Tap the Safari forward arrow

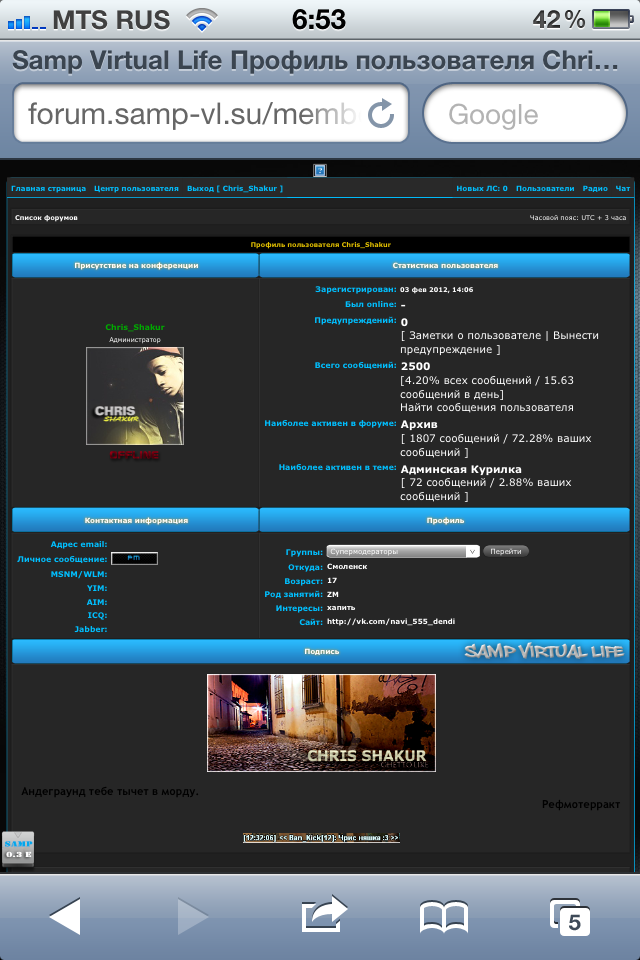(192, 915)
